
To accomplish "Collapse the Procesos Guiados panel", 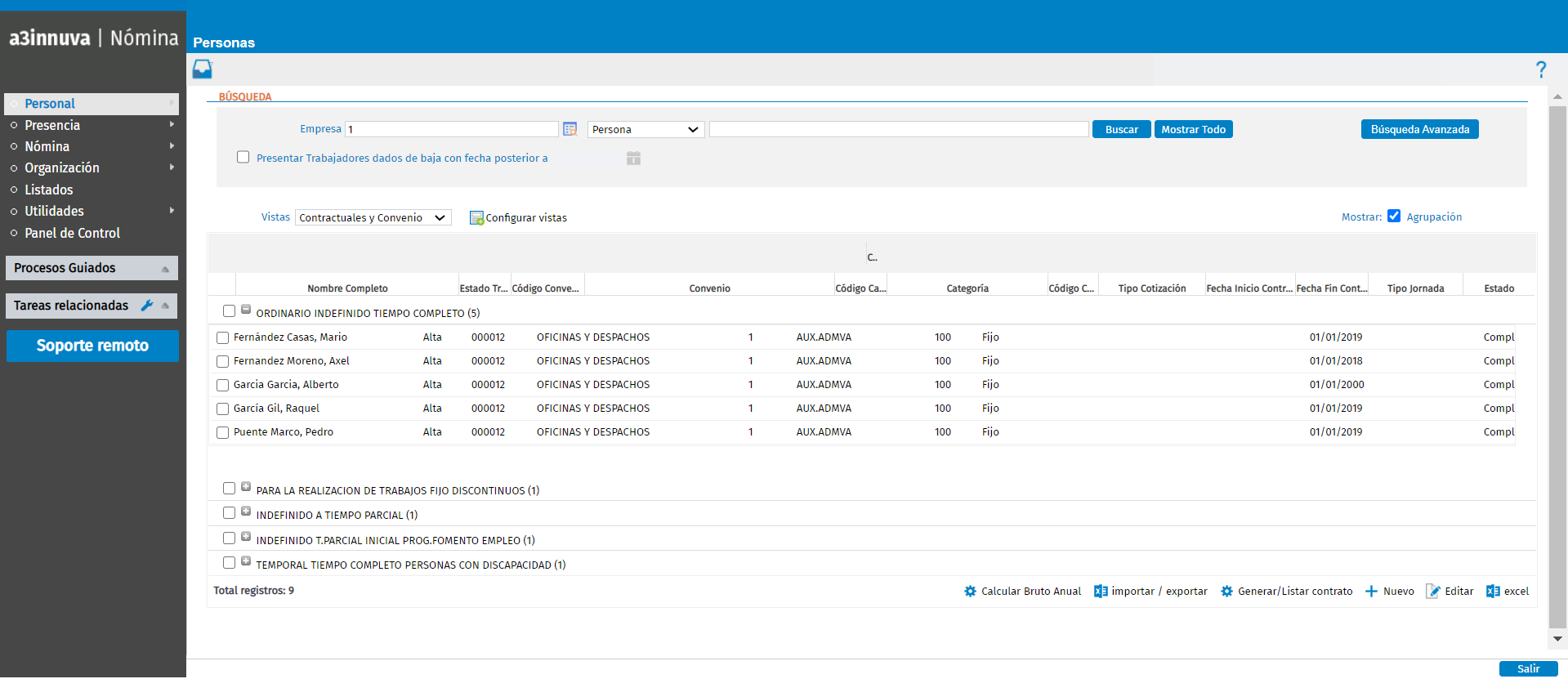I will click(165, 269).
